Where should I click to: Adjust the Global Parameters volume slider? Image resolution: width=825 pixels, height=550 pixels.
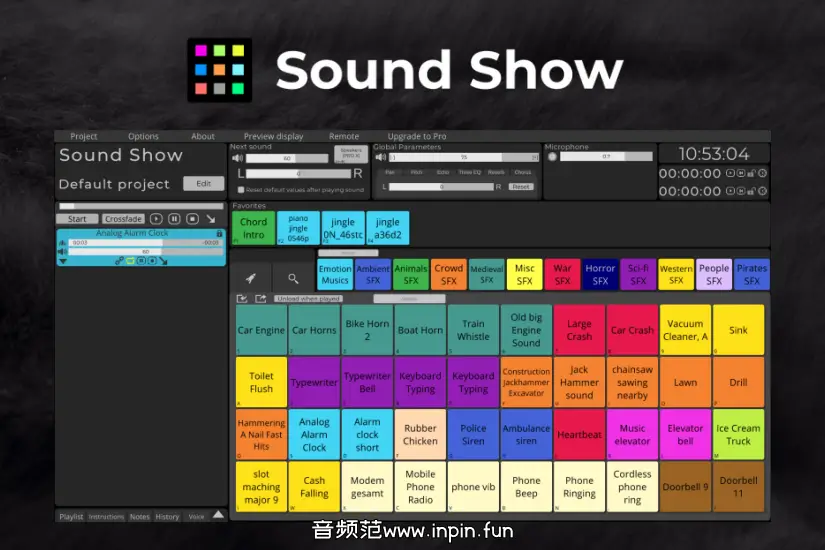[464, 157]
